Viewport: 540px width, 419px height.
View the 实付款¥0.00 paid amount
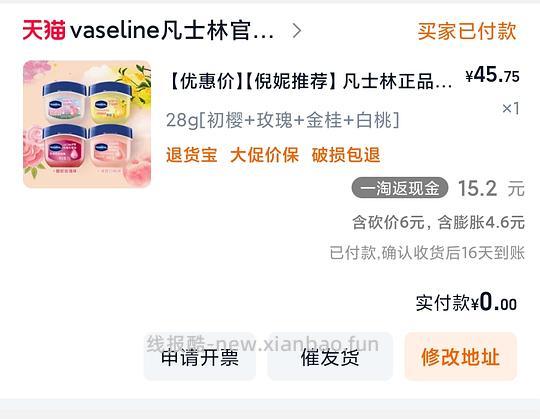pyautogui.click(x=466, y=303)
